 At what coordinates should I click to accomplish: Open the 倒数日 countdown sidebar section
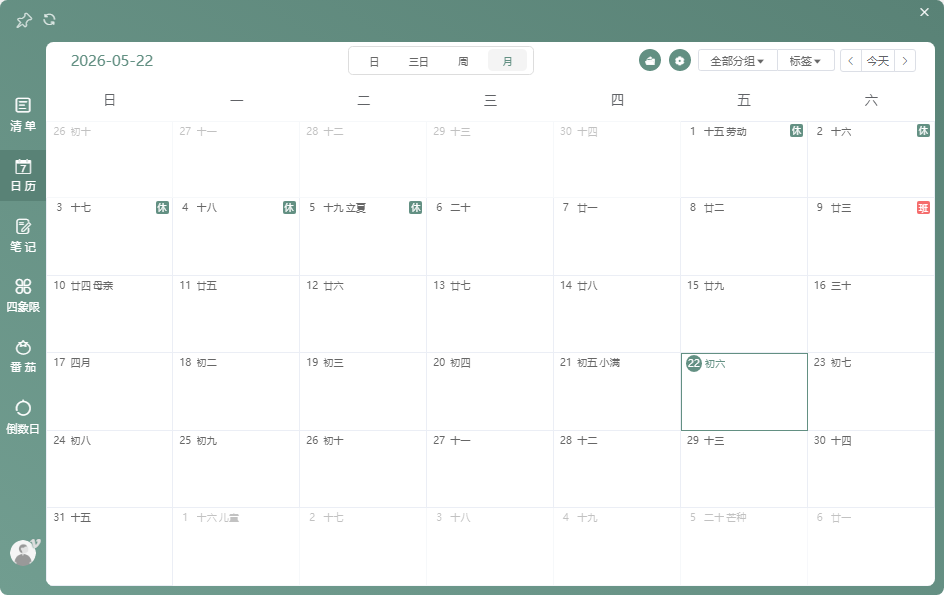tap(23, 417)
